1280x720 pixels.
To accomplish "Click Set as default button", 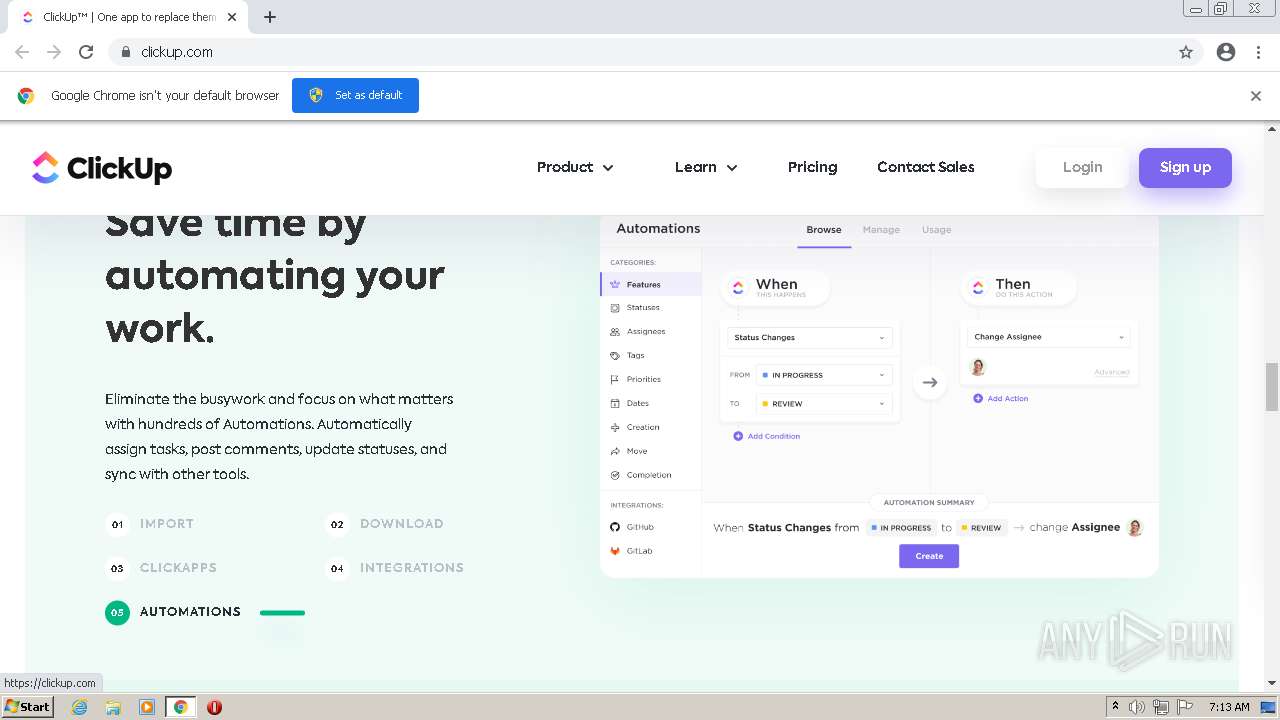I will [355, 95].
